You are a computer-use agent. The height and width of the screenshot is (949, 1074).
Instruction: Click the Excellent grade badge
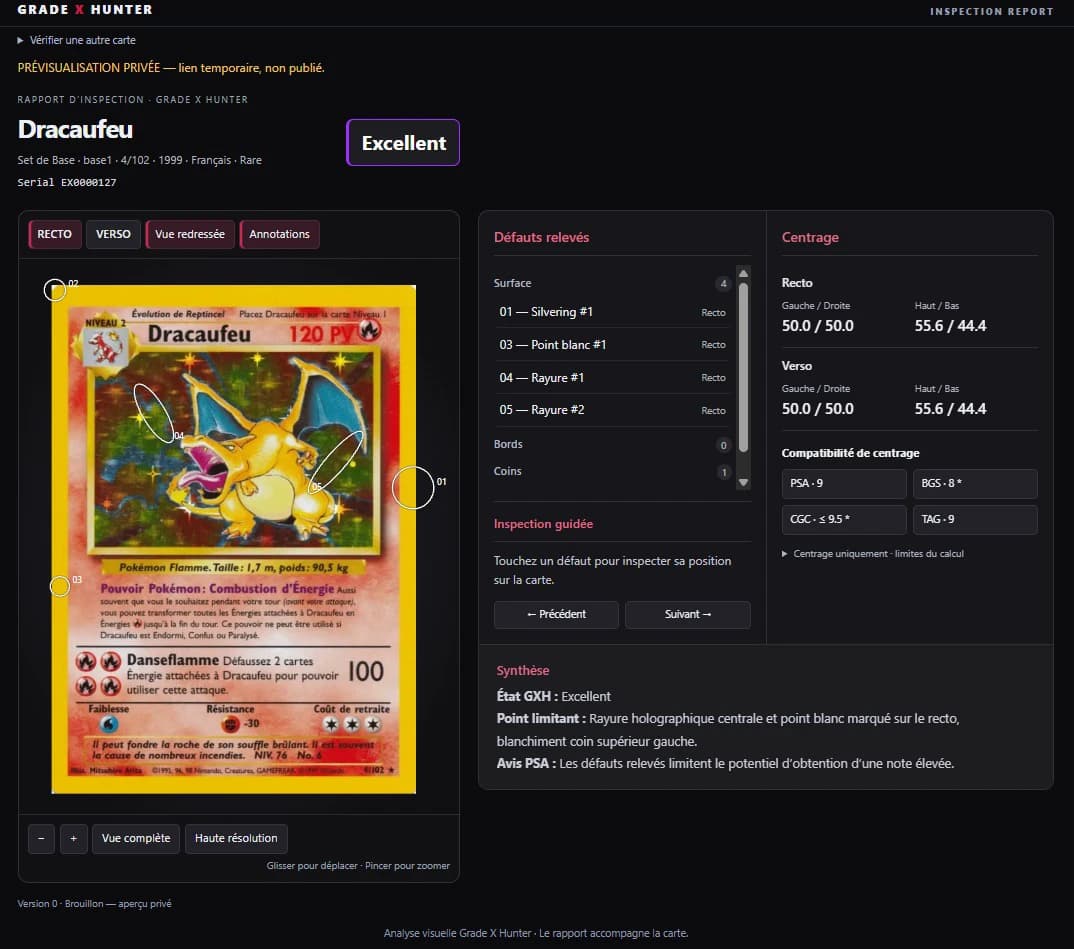(403, 142)
